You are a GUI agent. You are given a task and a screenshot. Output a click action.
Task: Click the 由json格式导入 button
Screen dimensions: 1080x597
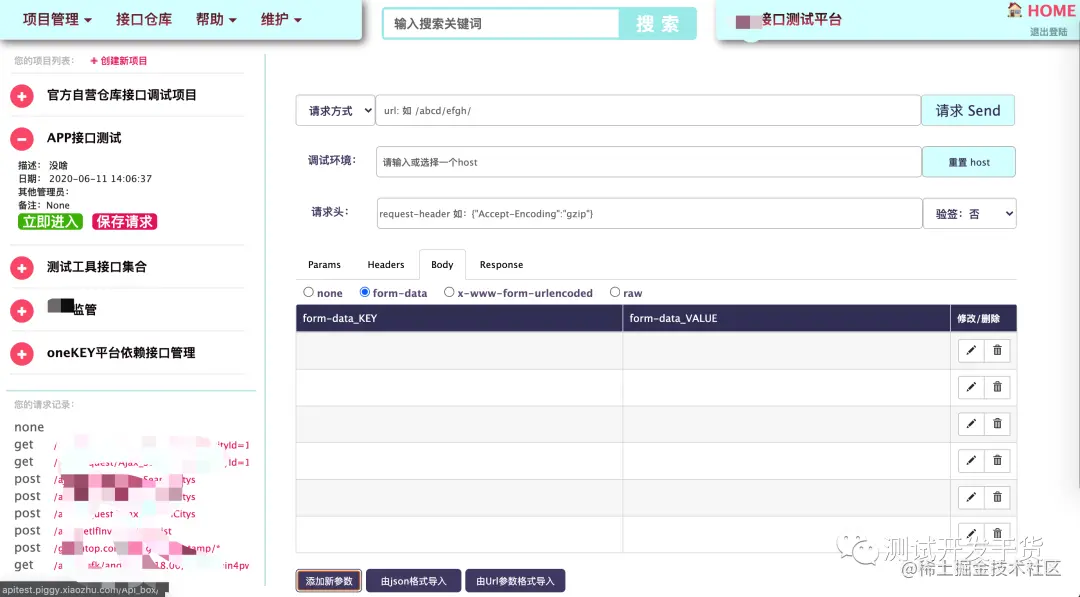413,581
